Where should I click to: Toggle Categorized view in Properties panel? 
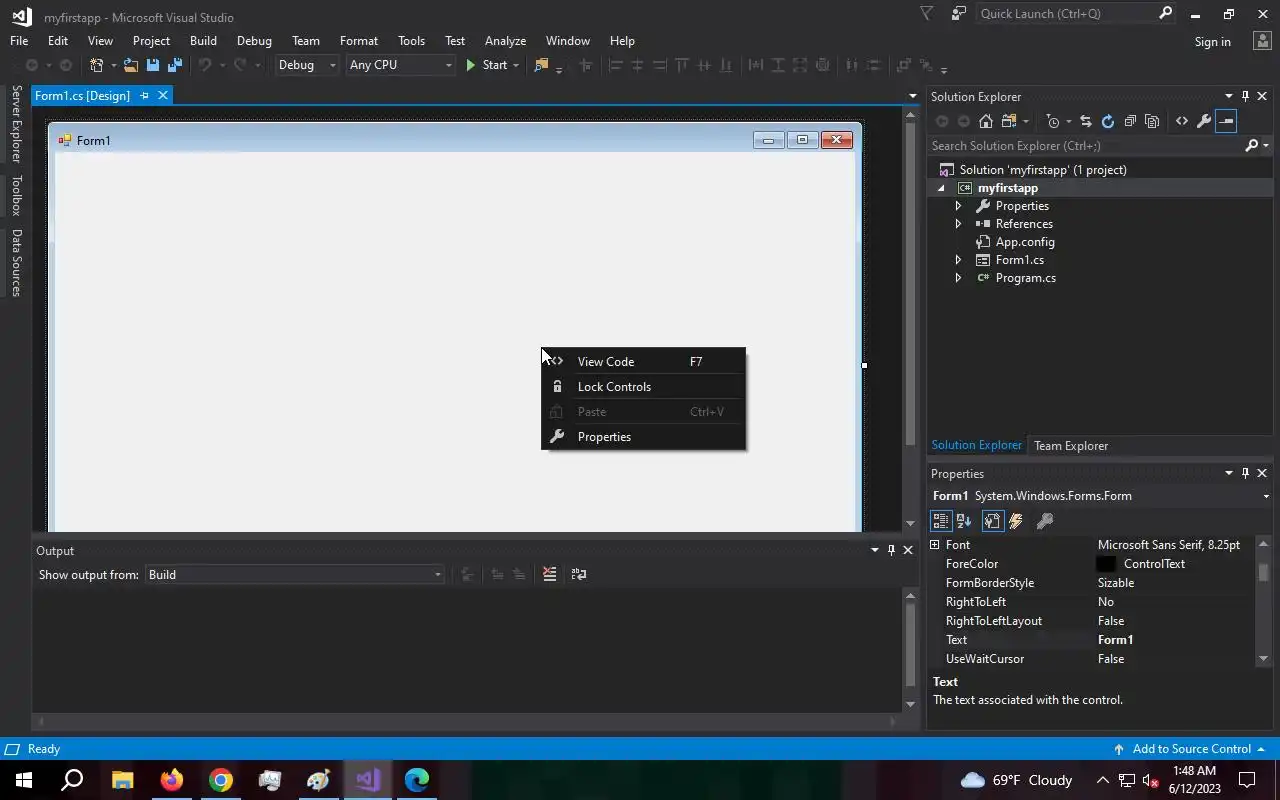pyautogui.click(x=941, y=521)
